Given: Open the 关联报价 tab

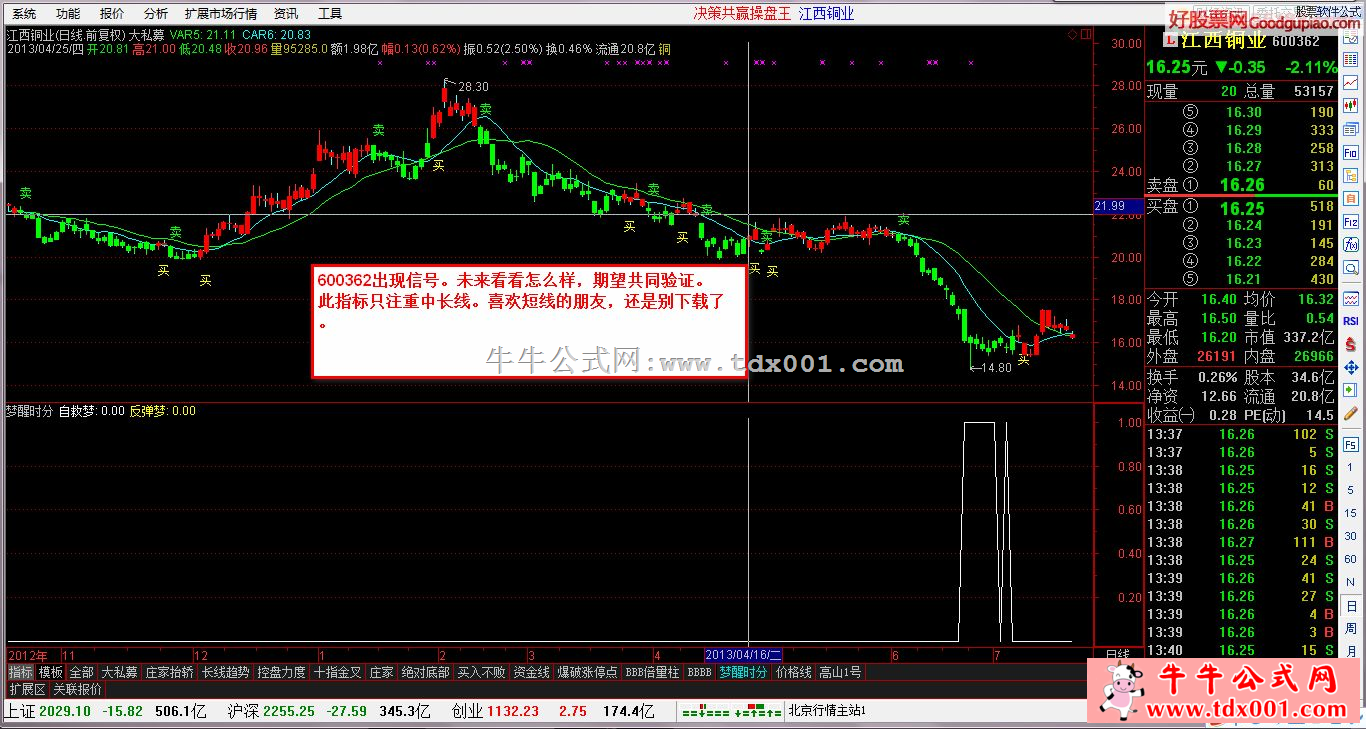Looking at the screenshot, I should tap(77, 689).
